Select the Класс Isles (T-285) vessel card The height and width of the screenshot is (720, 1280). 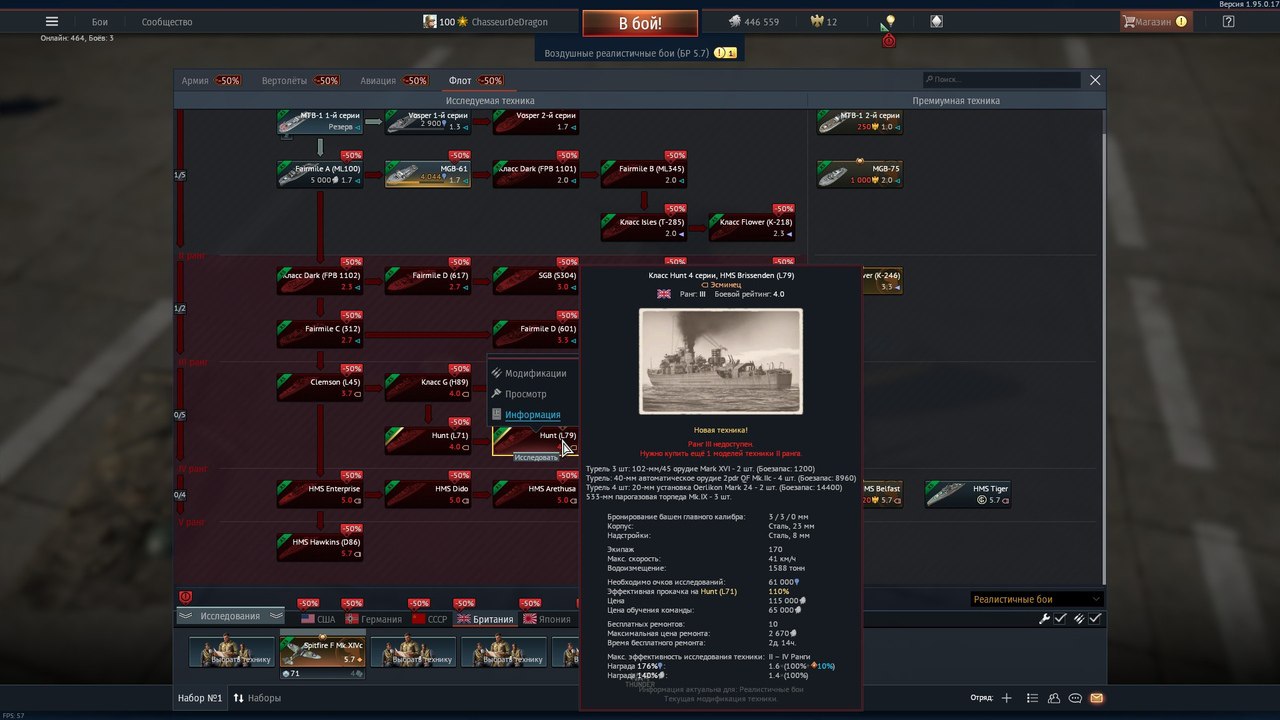(644, 227)
